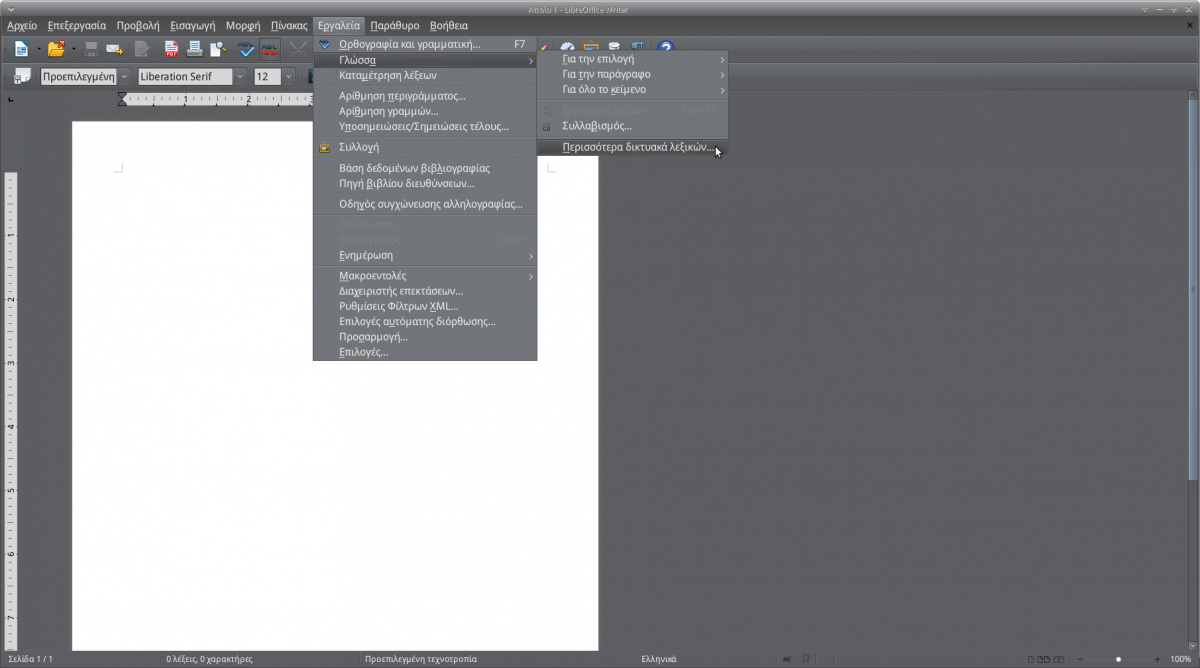Choose Προσαρμογή menu item
Screen dimensions: 1200x668
point(425,337)
